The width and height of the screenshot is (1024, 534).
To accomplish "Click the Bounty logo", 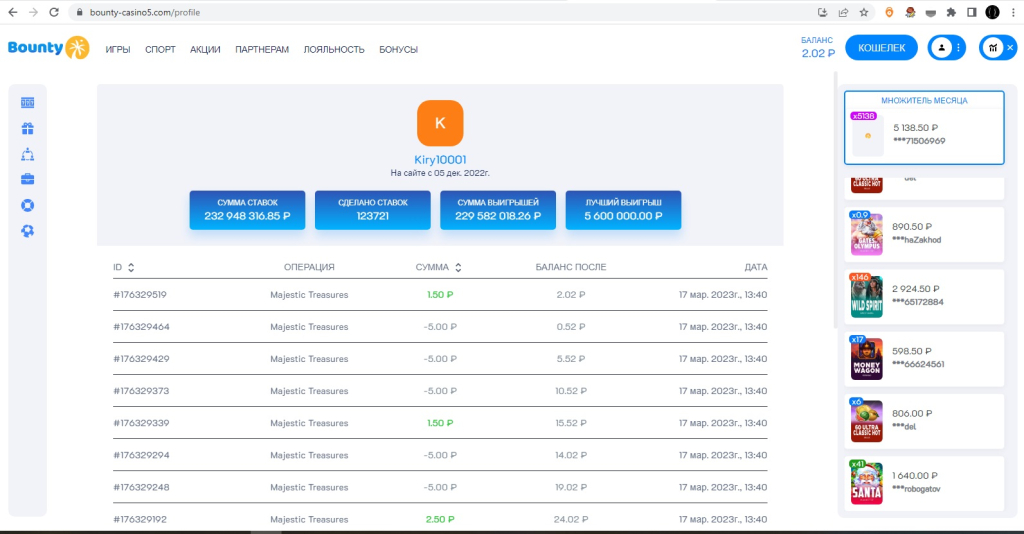I will pyautogui.click(x=48, y=48).
